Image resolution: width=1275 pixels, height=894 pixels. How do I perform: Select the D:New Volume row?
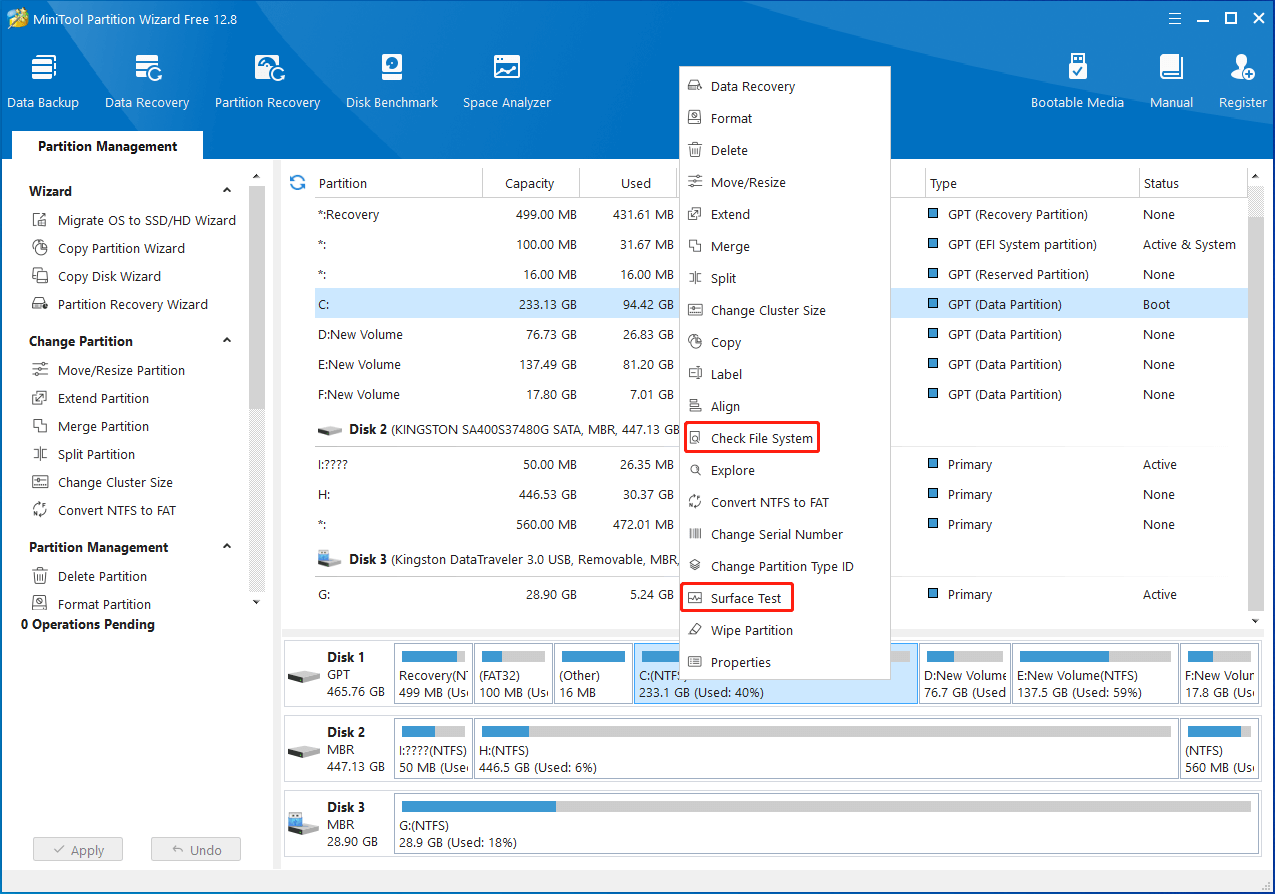coord(781,334)
